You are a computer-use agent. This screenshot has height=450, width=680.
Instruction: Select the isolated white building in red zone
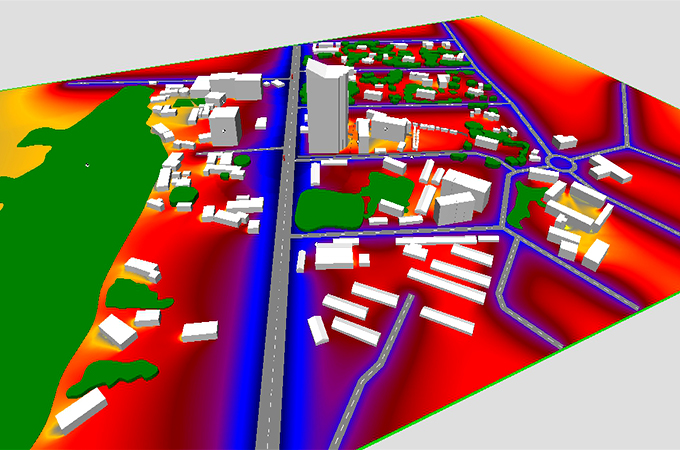point(200,331)
